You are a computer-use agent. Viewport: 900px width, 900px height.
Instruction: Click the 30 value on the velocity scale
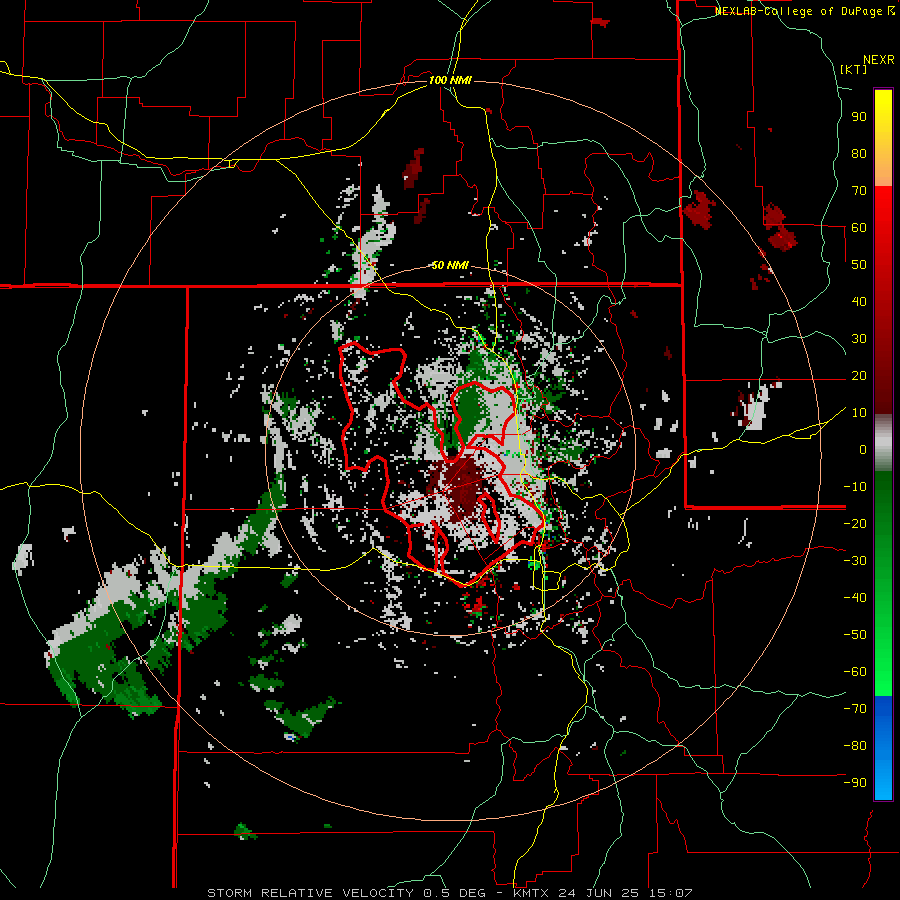[x=859, y=339]
